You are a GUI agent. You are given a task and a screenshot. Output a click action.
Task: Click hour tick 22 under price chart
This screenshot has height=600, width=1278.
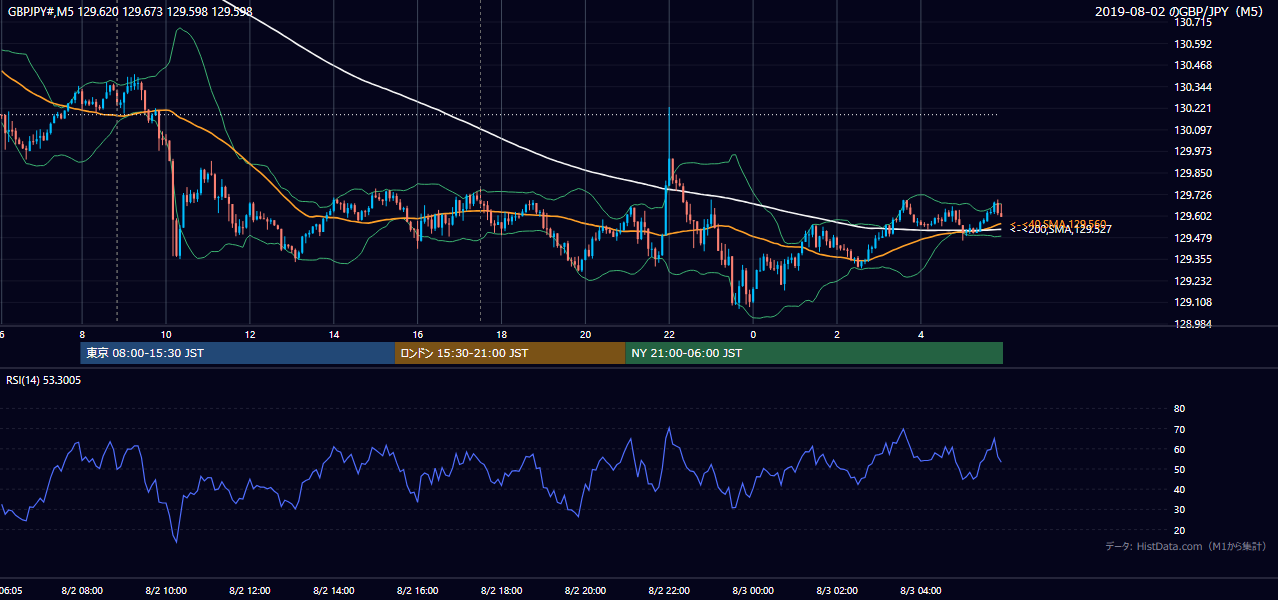click(670, 334)
